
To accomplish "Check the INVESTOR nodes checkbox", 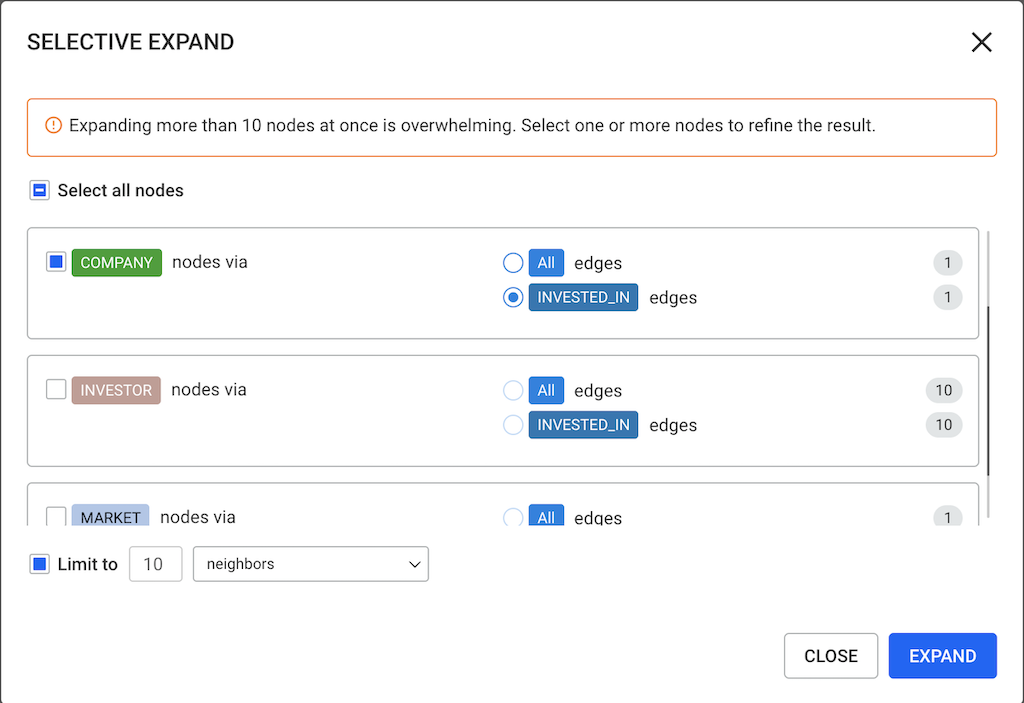I will pyautogui.click(x=56, y=389).
